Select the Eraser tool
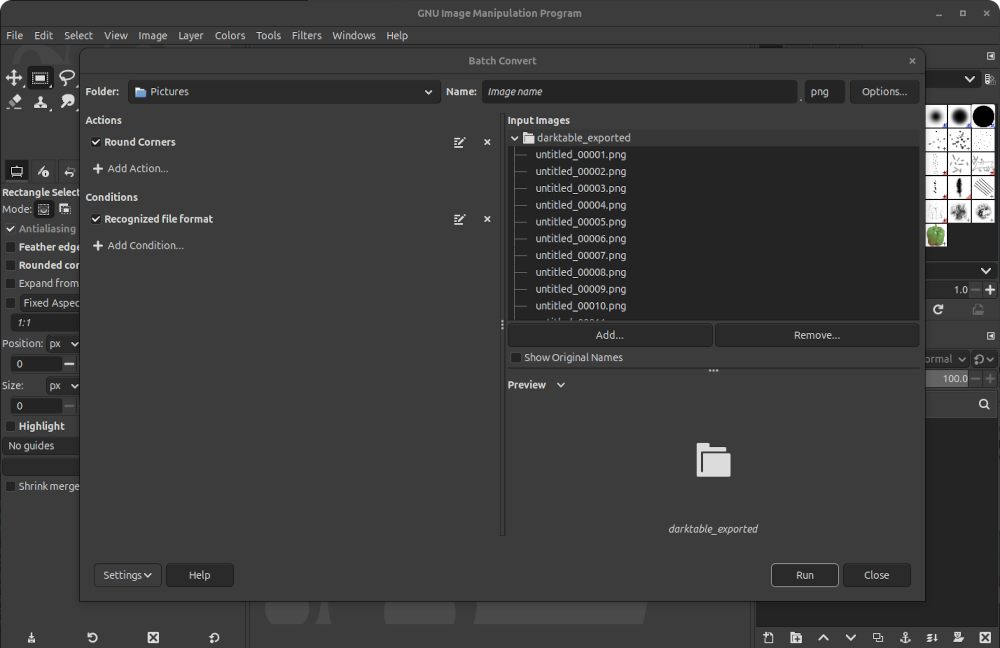This screenshot has height=648, width=1000. 14,101
